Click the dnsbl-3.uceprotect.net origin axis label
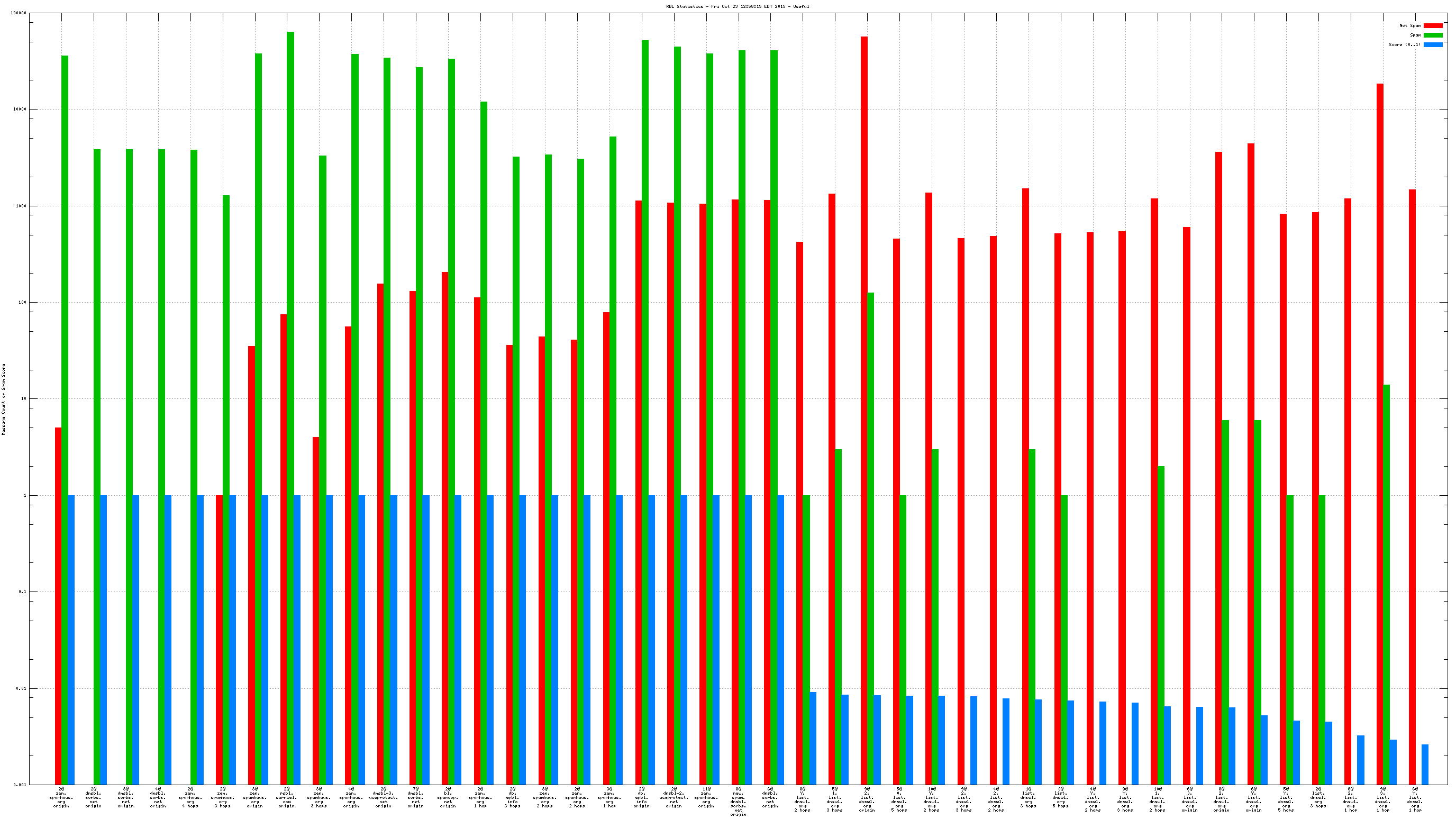This screenshot has width=1456, height=819. pyautogui.click(x=383, y=797)
